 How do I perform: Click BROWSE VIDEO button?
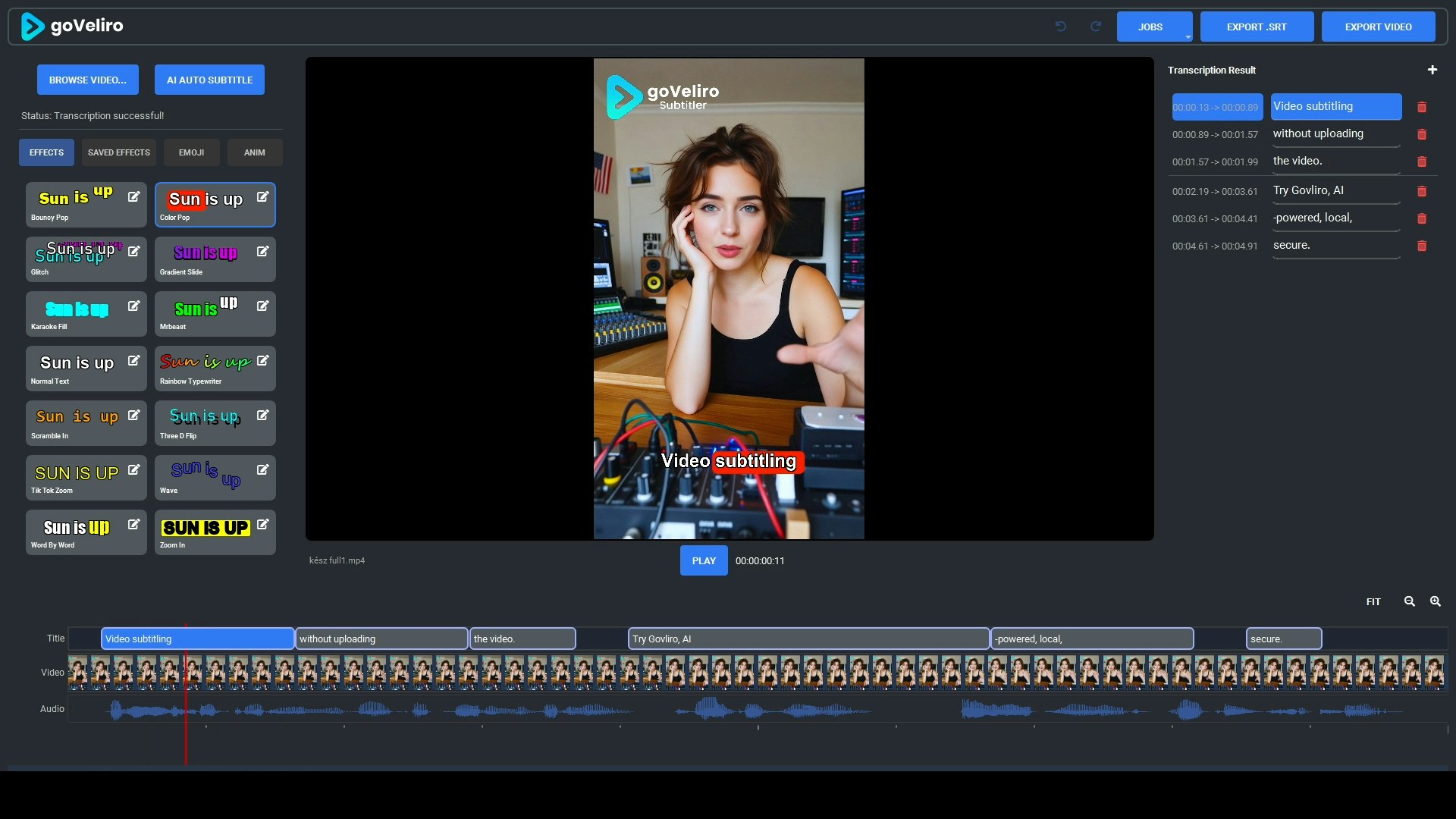pos(87,79)
